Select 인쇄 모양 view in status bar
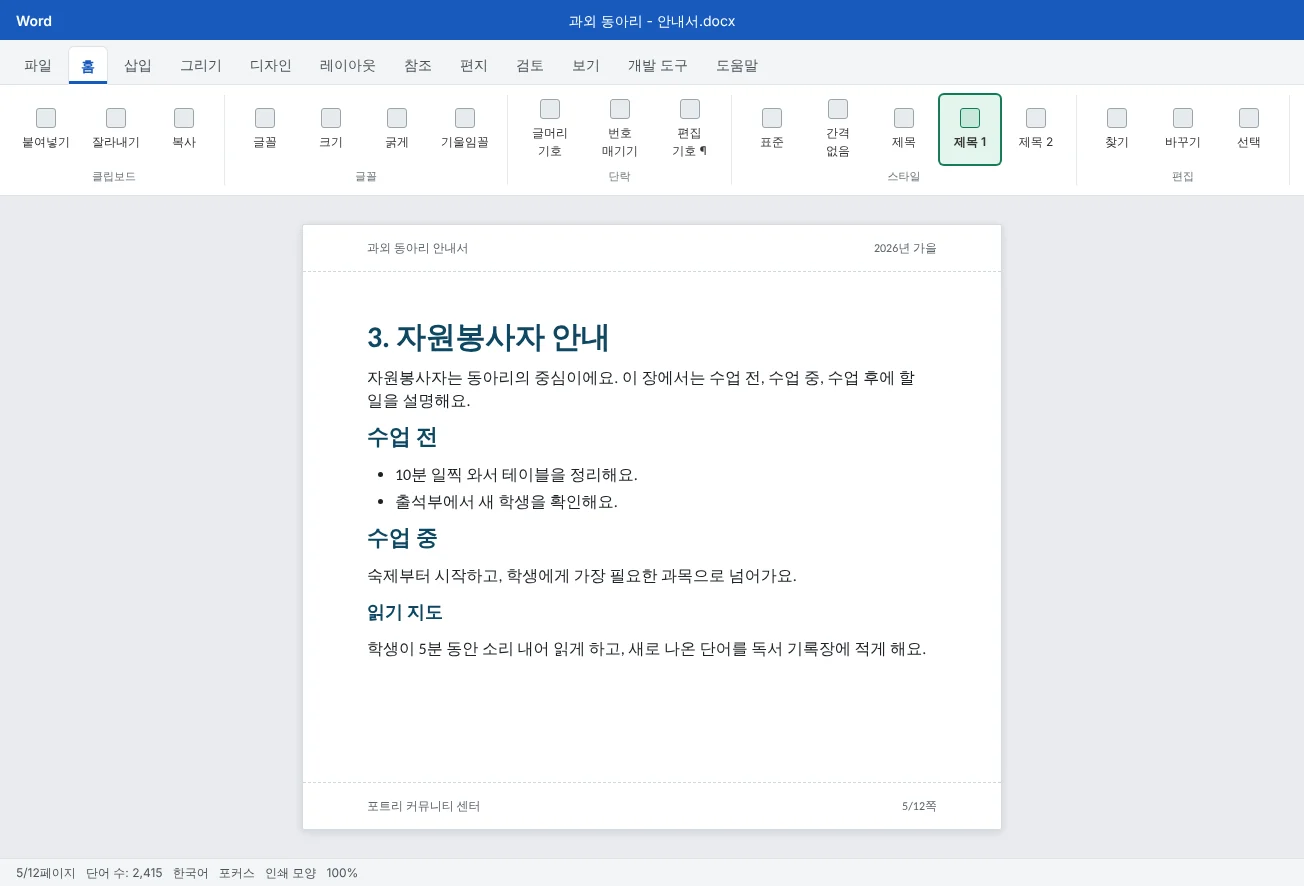The height and width of the screenshot is (886, 1304). tap(290, 873)
